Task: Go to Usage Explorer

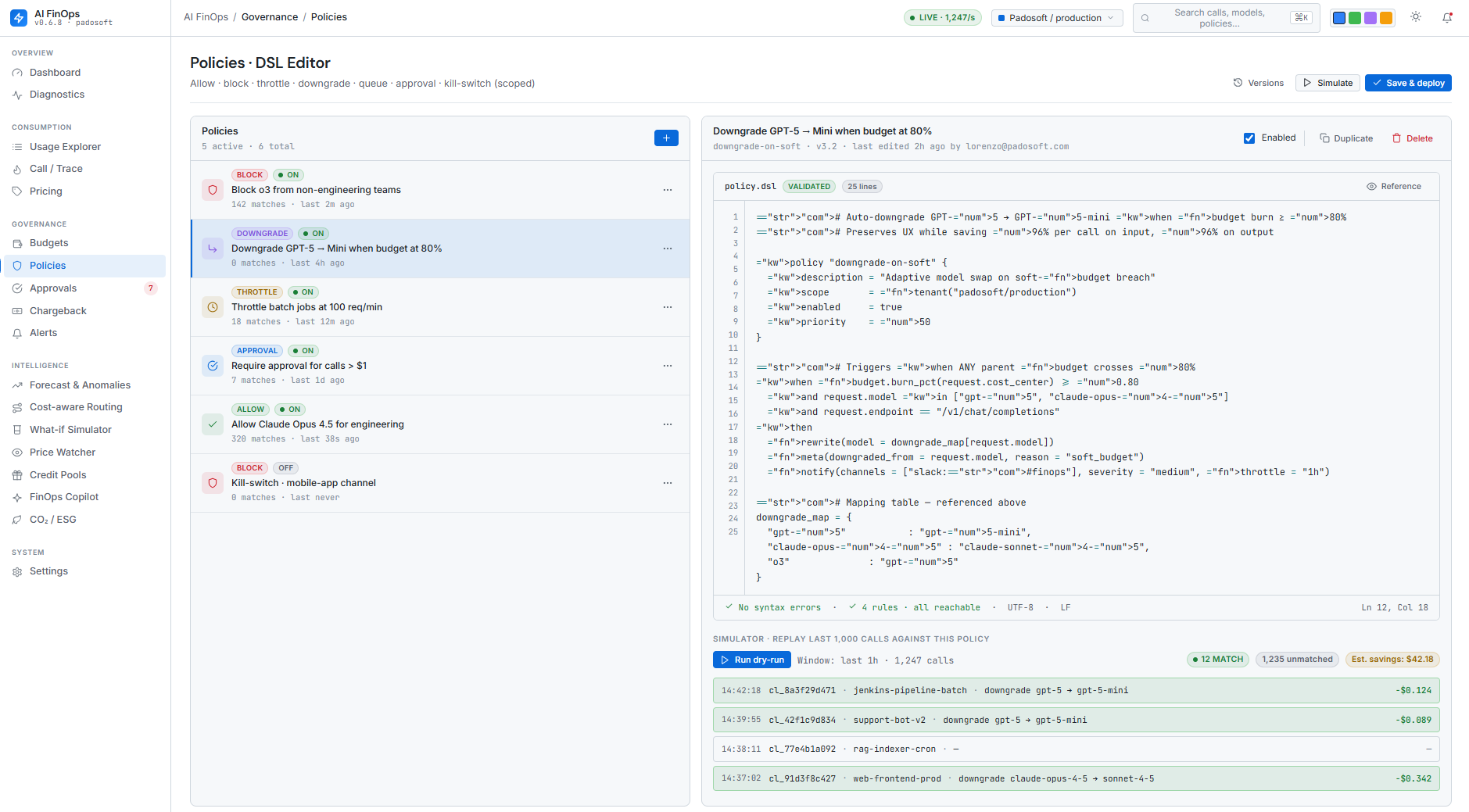Action: pos(84,147)
